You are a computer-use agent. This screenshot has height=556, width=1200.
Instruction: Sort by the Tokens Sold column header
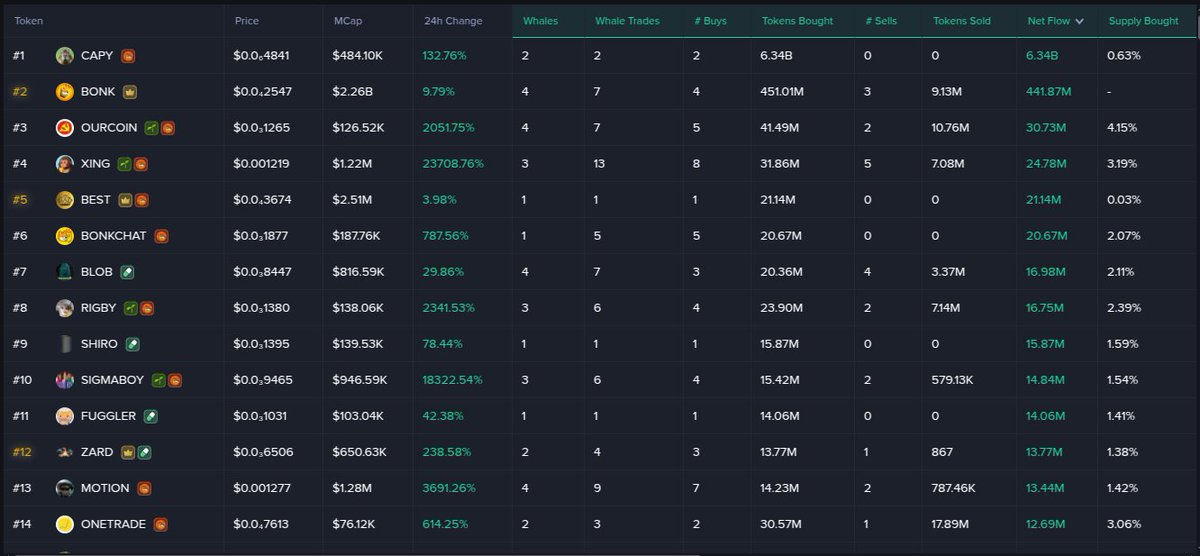962,21
